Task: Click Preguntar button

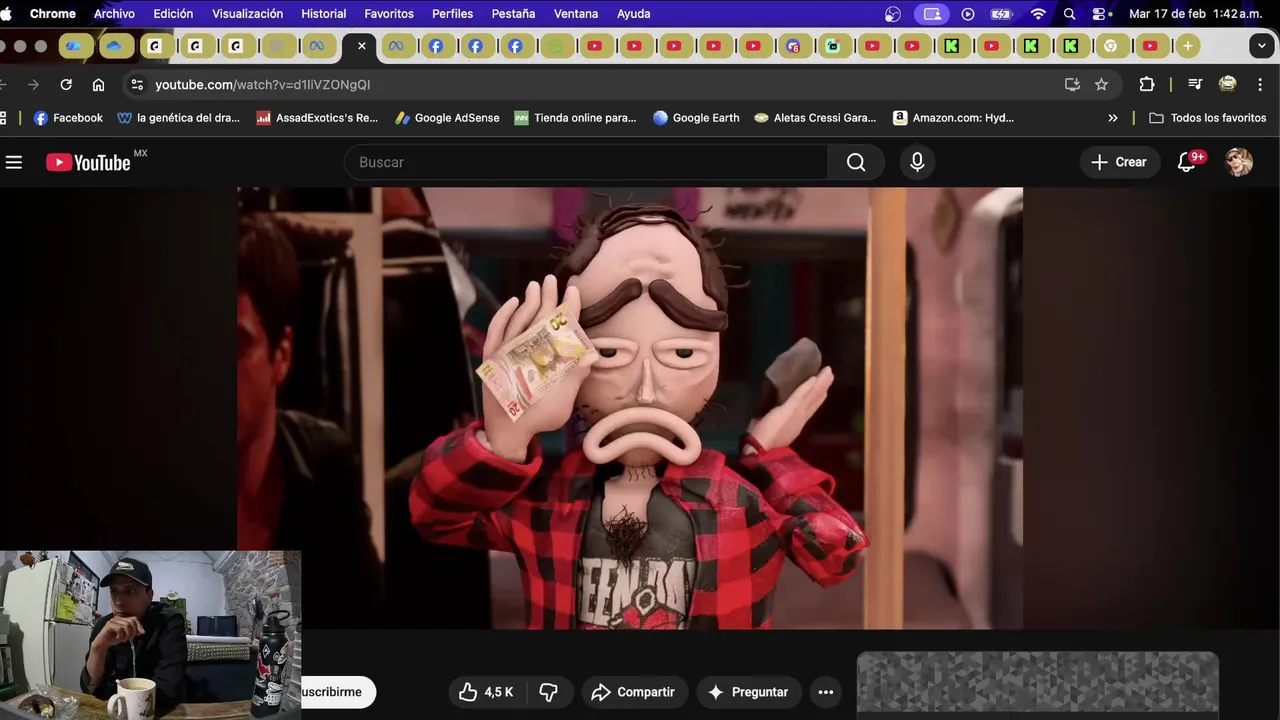Action: click(x=748, y=692)
